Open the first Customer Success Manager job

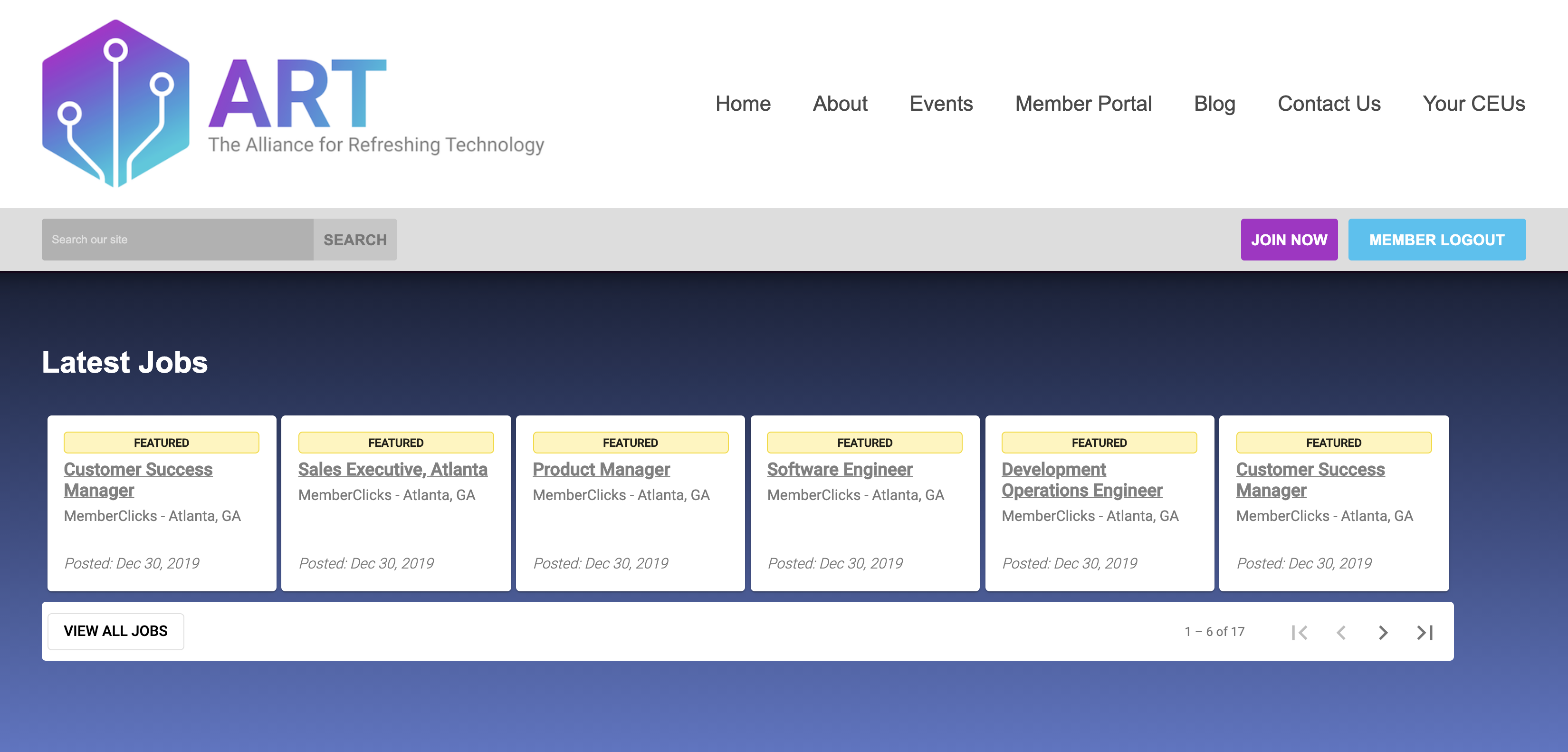[138, 480]
